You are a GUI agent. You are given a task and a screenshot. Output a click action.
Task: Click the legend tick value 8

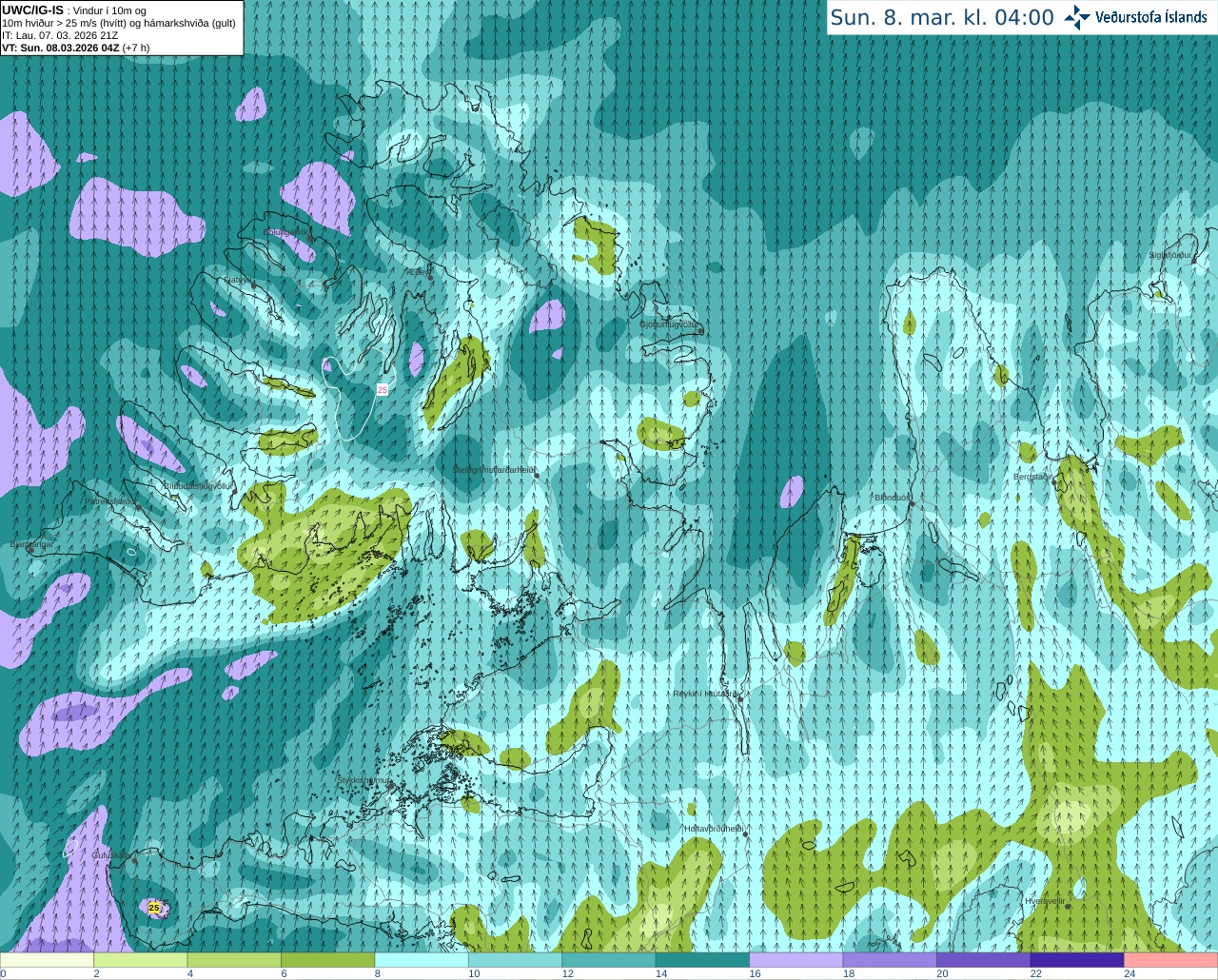tap(378, 973)
